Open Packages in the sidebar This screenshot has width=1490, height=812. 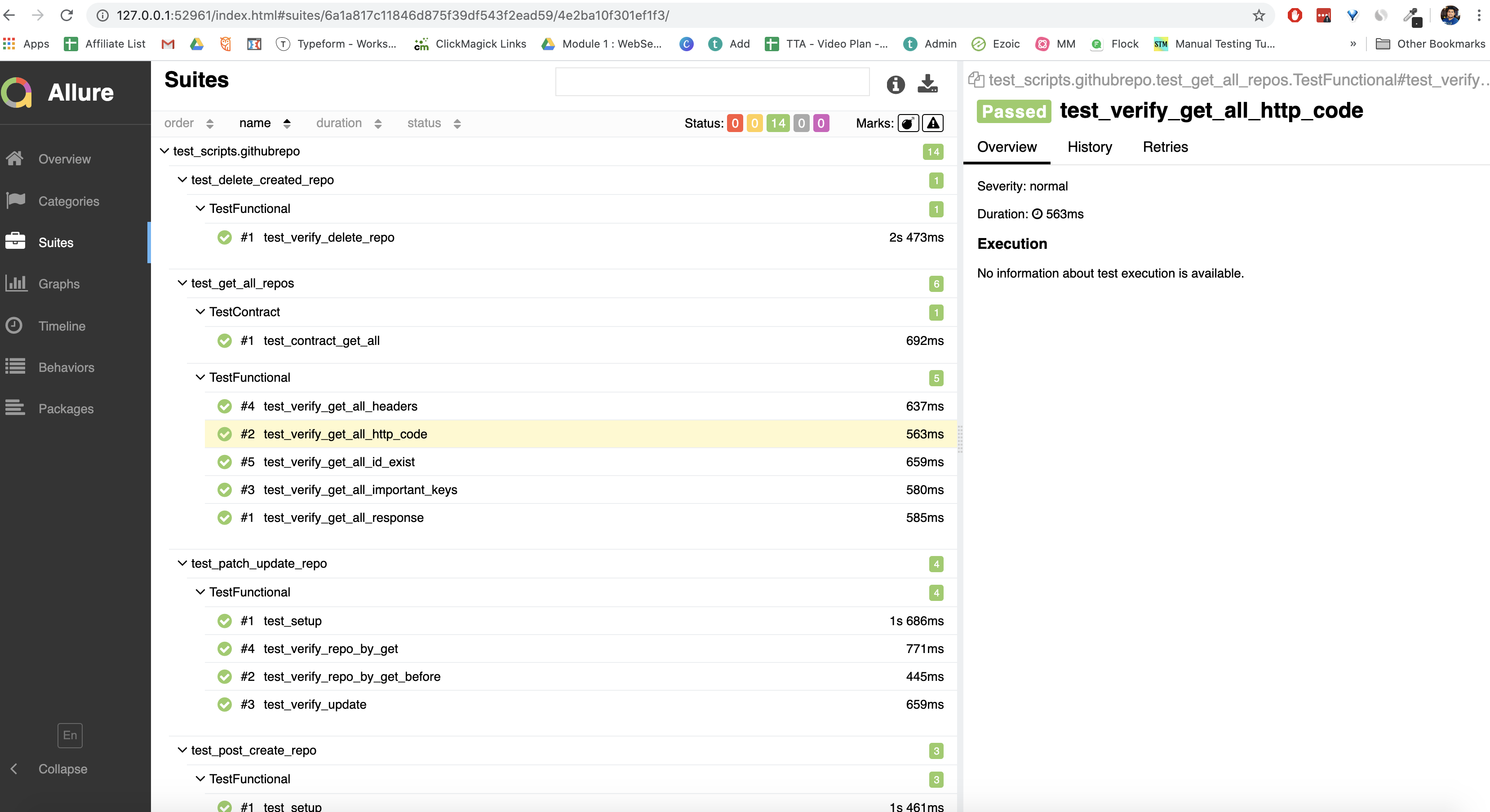[65, 409]
